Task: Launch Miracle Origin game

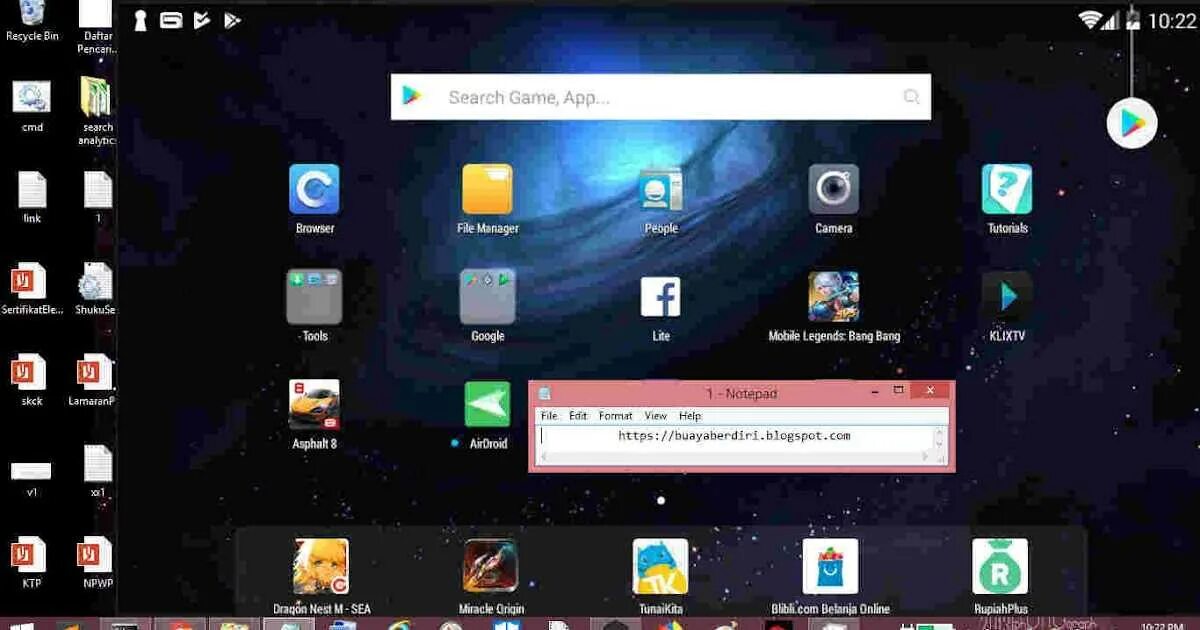Action: click(x=490, y=566)
